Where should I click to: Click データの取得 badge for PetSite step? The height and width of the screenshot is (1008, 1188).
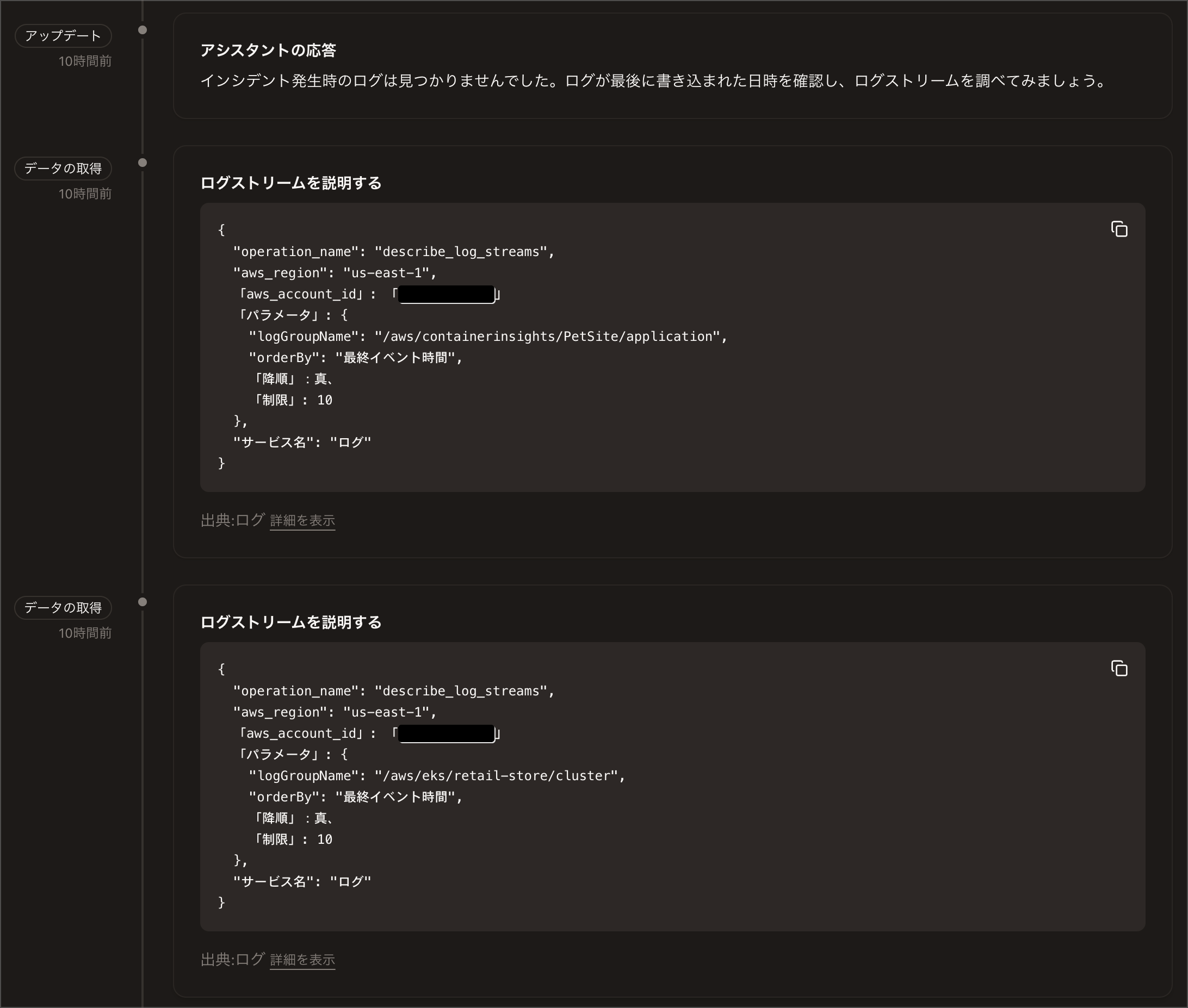[63, 169]
